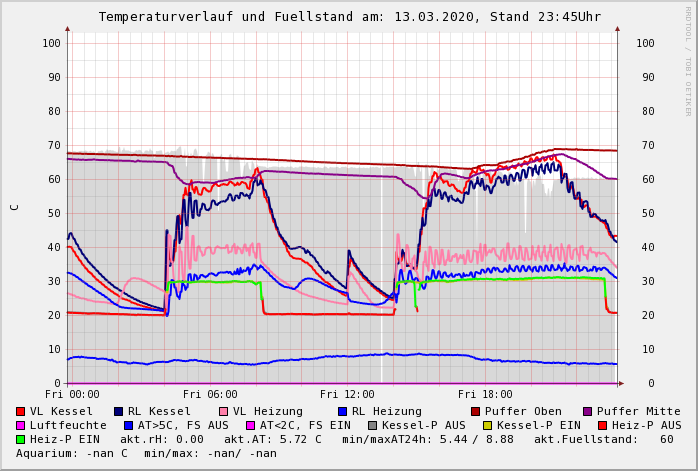Click the green Heiz-P EIN legend swatch
The width and height of the screenshot is (698, 471).
20,440
